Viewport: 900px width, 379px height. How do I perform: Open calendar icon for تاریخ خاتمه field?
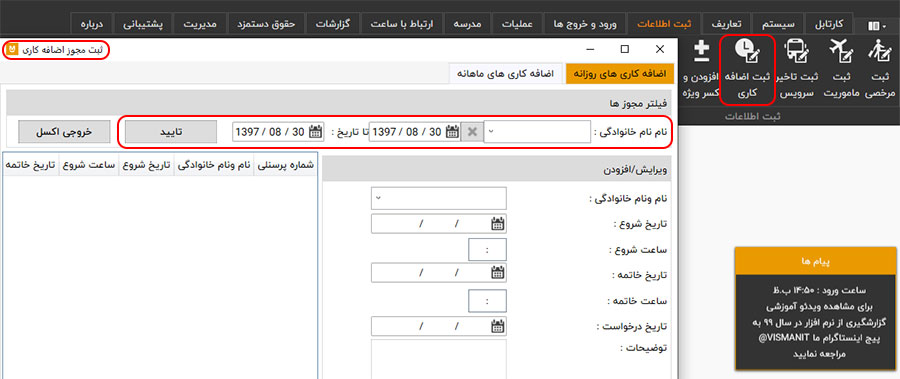click(x=498, y=274)
